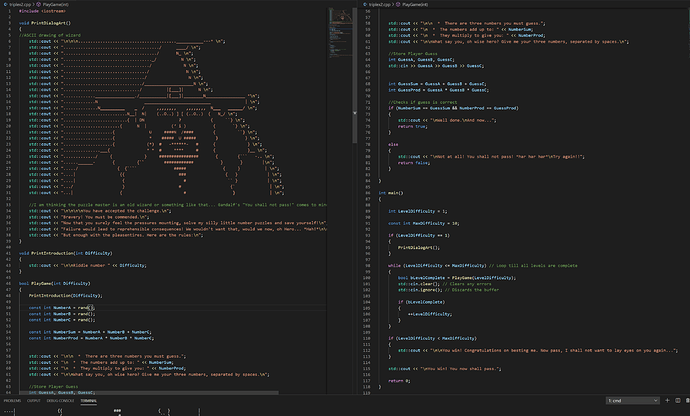This screenshot has height=416, width=690.
Task: Click the '++LevelDifficulty;' line
Action: click(x=430, y=314)
